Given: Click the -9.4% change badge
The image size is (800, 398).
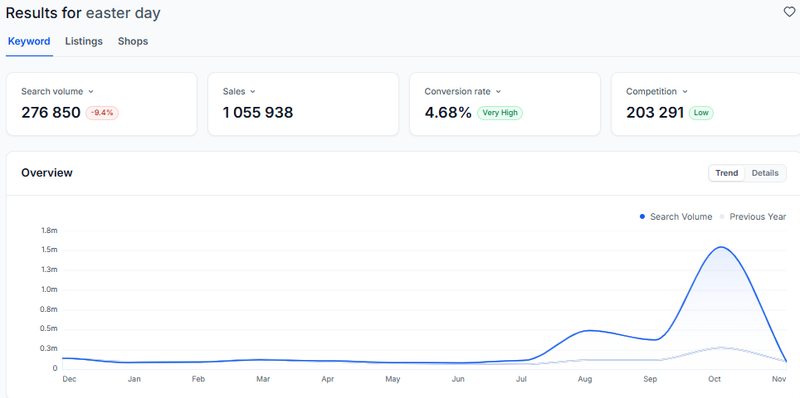Looking at the screenshot, I should pyautogui.click(x=102, y=113).
